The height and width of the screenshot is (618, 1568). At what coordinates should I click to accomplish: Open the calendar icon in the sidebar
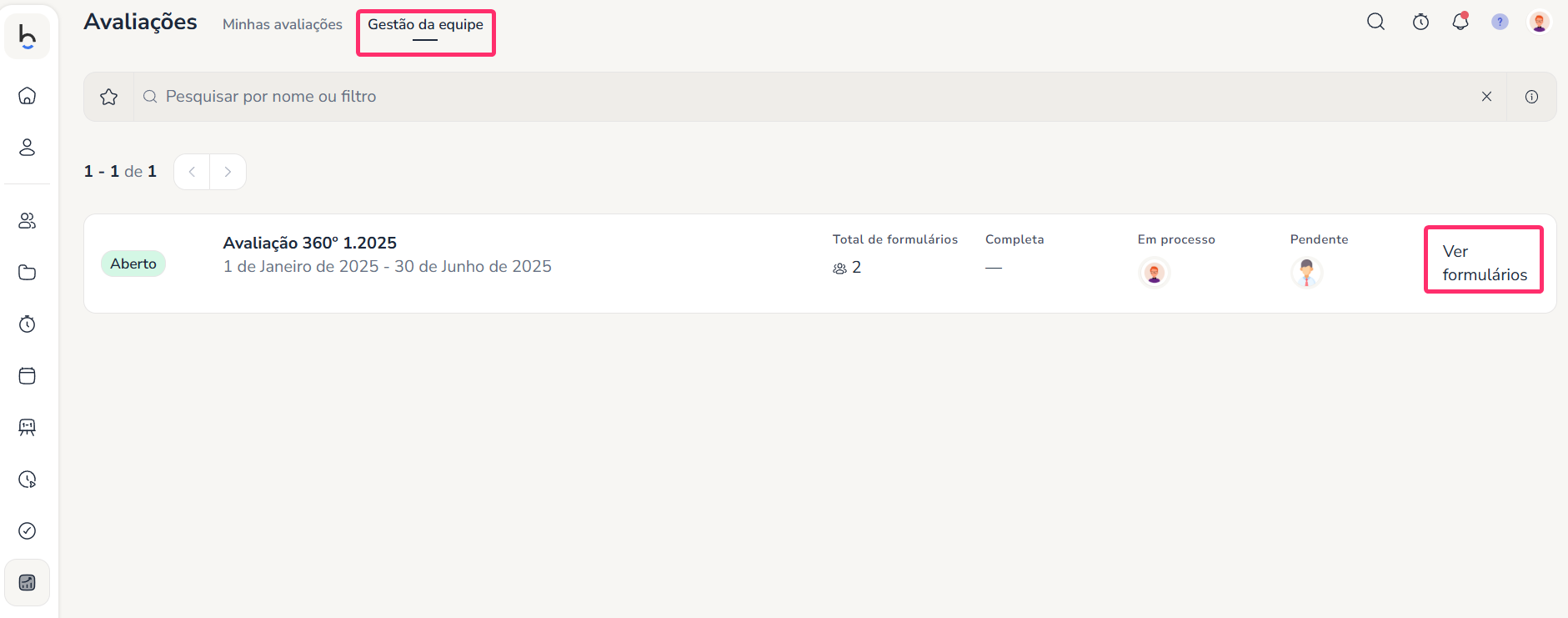click(28, 376)
